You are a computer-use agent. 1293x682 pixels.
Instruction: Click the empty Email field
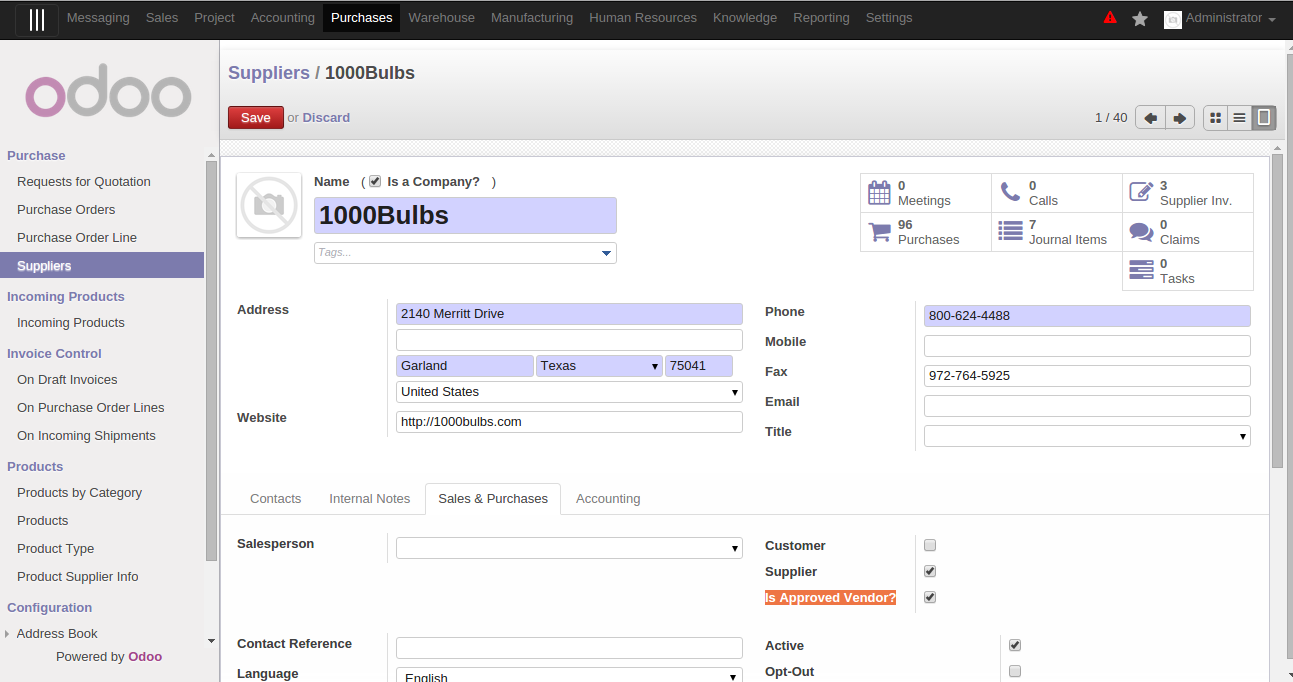1087,406
